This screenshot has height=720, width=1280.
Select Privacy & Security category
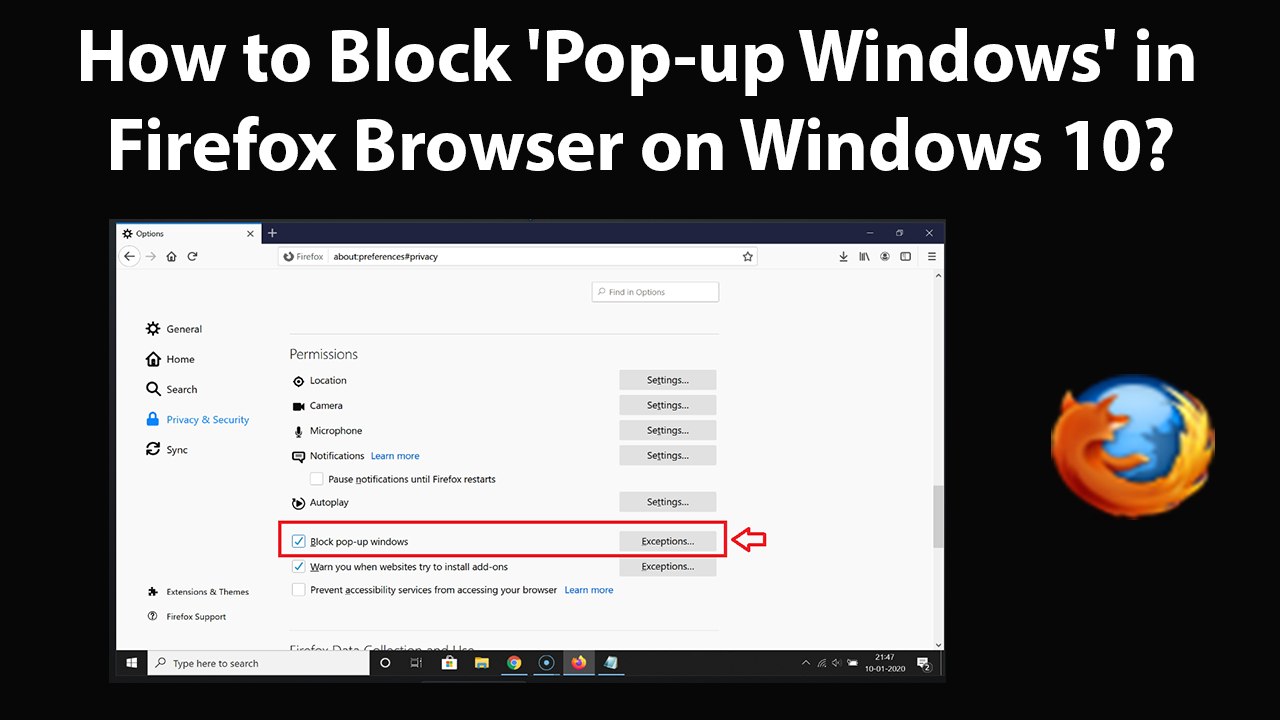point(197,420)
